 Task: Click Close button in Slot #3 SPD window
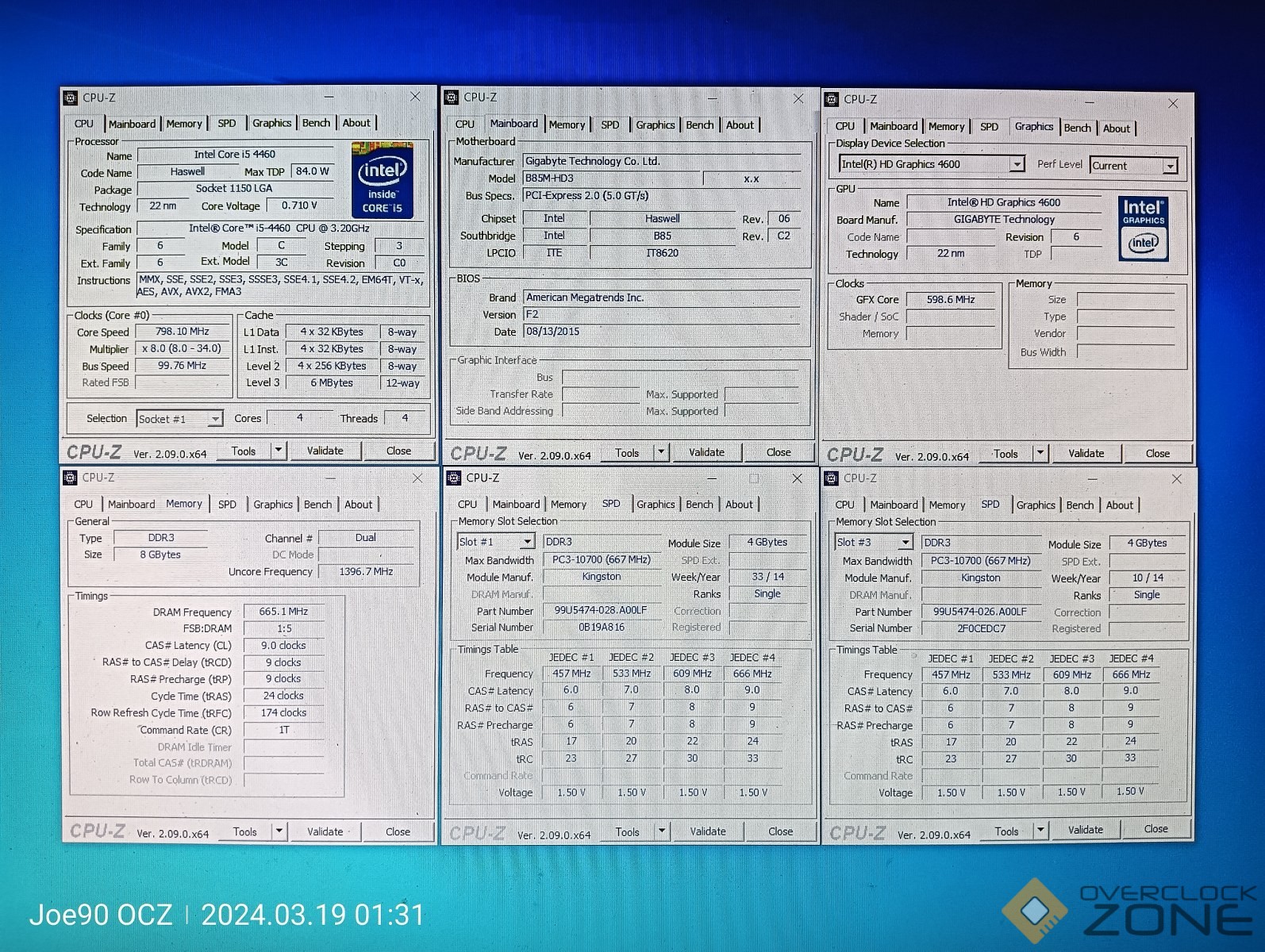[x=1155, y=829]
